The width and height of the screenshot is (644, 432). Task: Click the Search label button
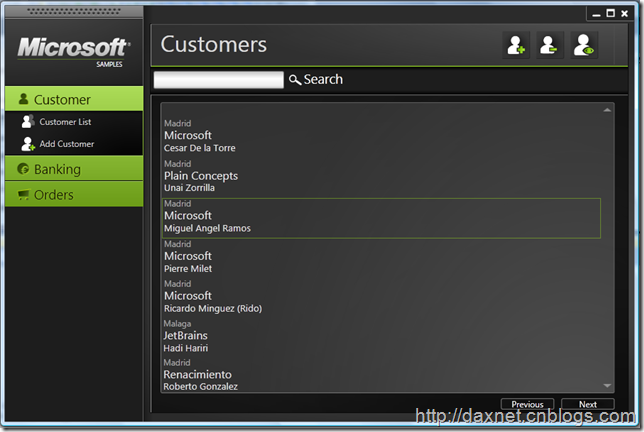coord(323,80)
